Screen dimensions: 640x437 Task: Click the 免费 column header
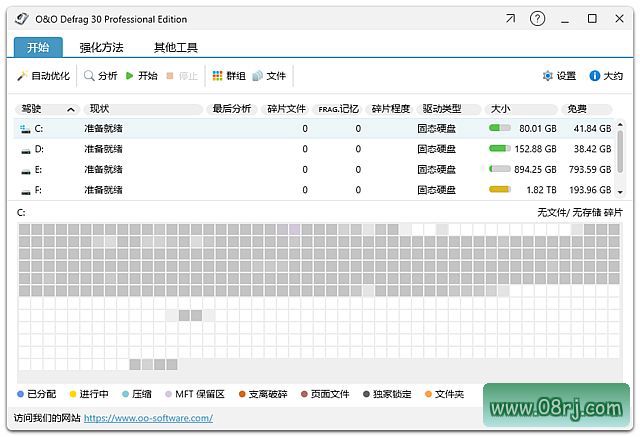click(x=587, y=109)
